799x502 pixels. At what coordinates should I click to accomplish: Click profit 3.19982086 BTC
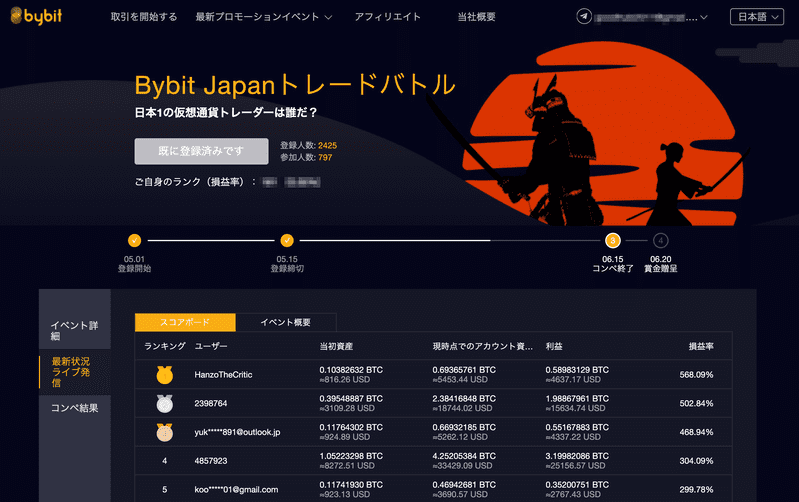click(577, 456)
